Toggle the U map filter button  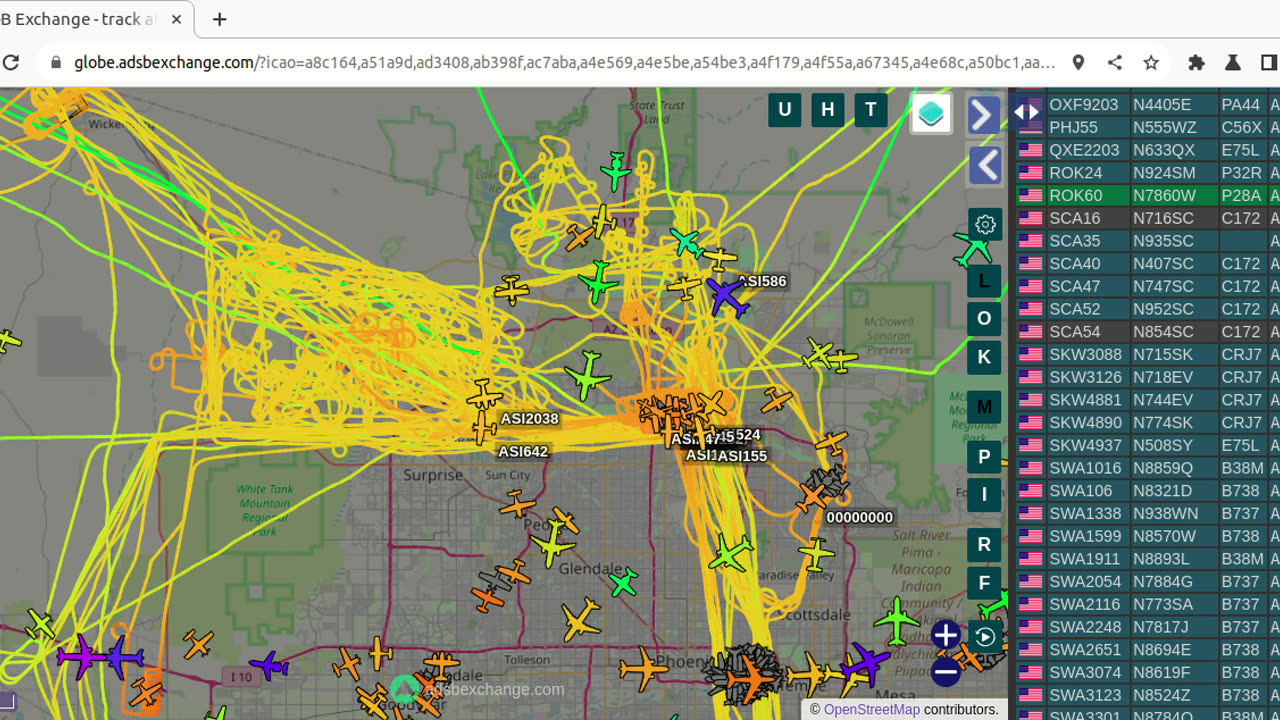[785, 110]
